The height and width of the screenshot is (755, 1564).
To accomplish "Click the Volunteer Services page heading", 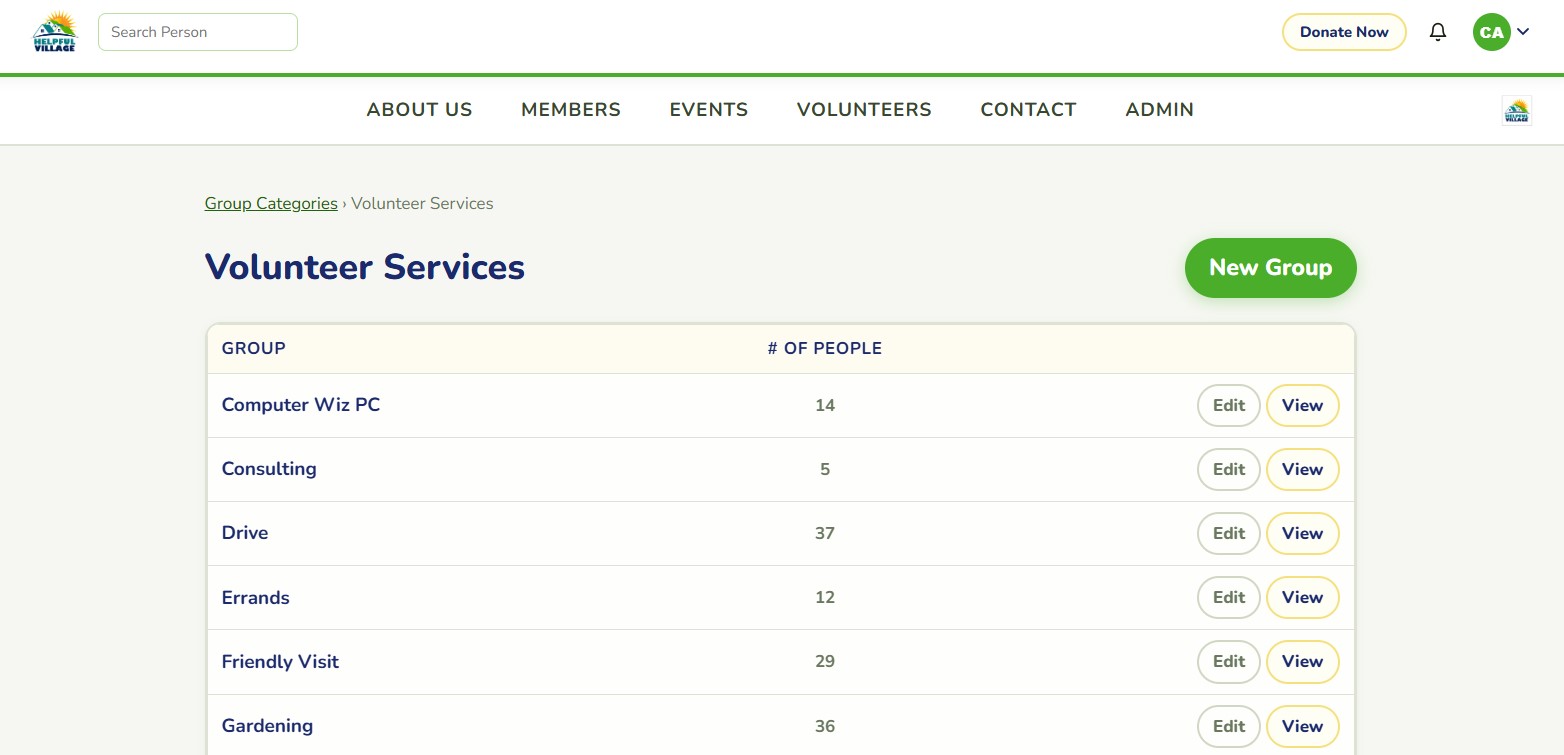I will 365,268.
